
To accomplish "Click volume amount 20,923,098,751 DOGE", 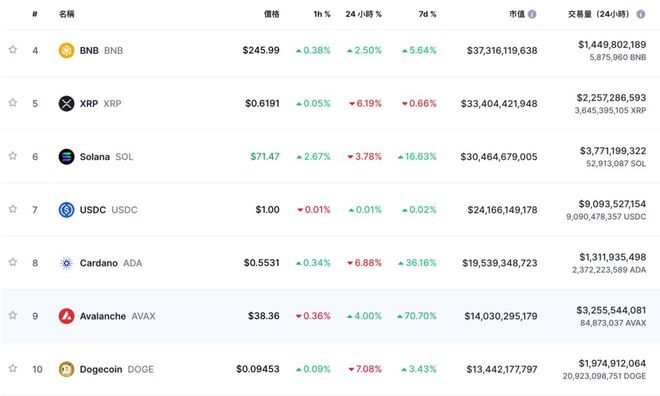I will [604, 376].
